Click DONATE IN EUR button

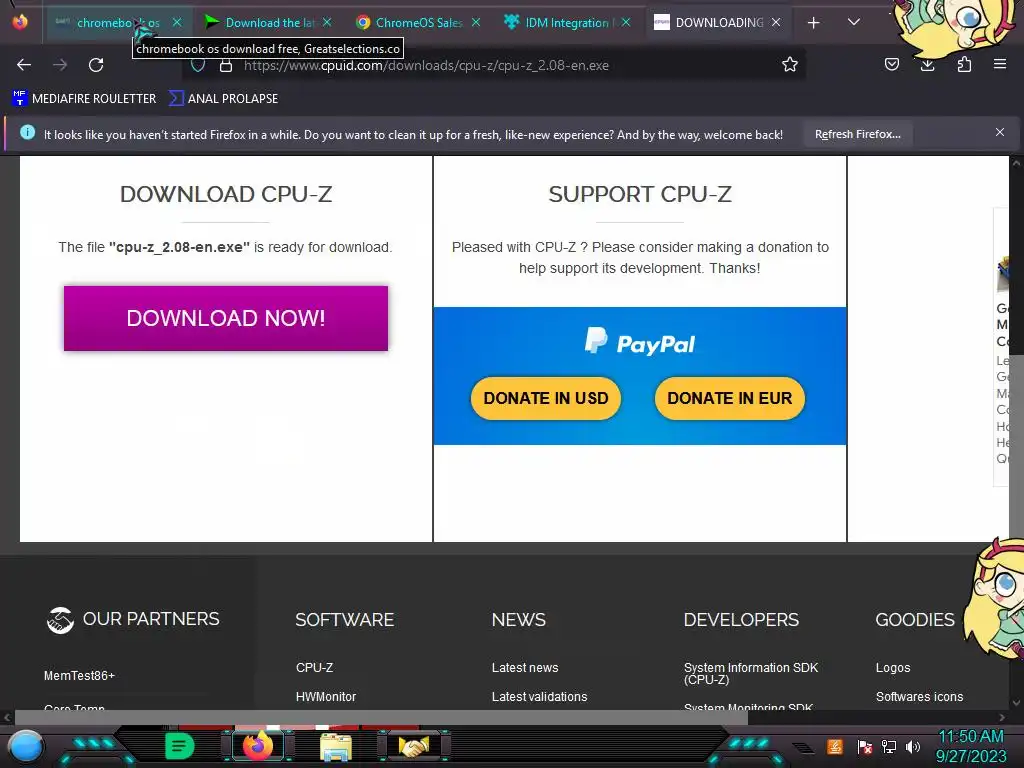coord(729,398)
